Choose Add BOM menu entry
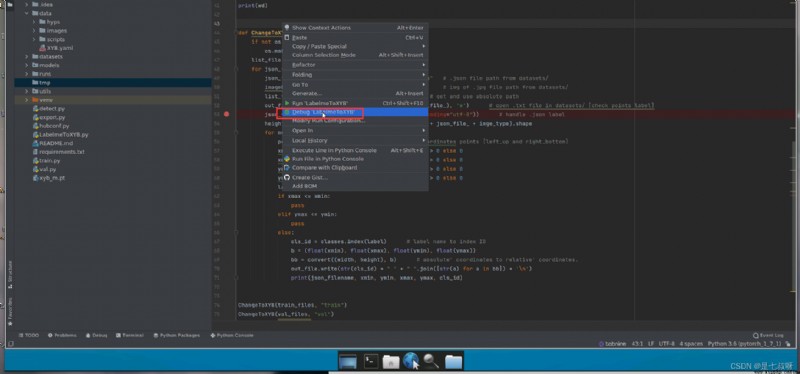The height and width of the screenshot is (374, 800). [x=355, y=186]
